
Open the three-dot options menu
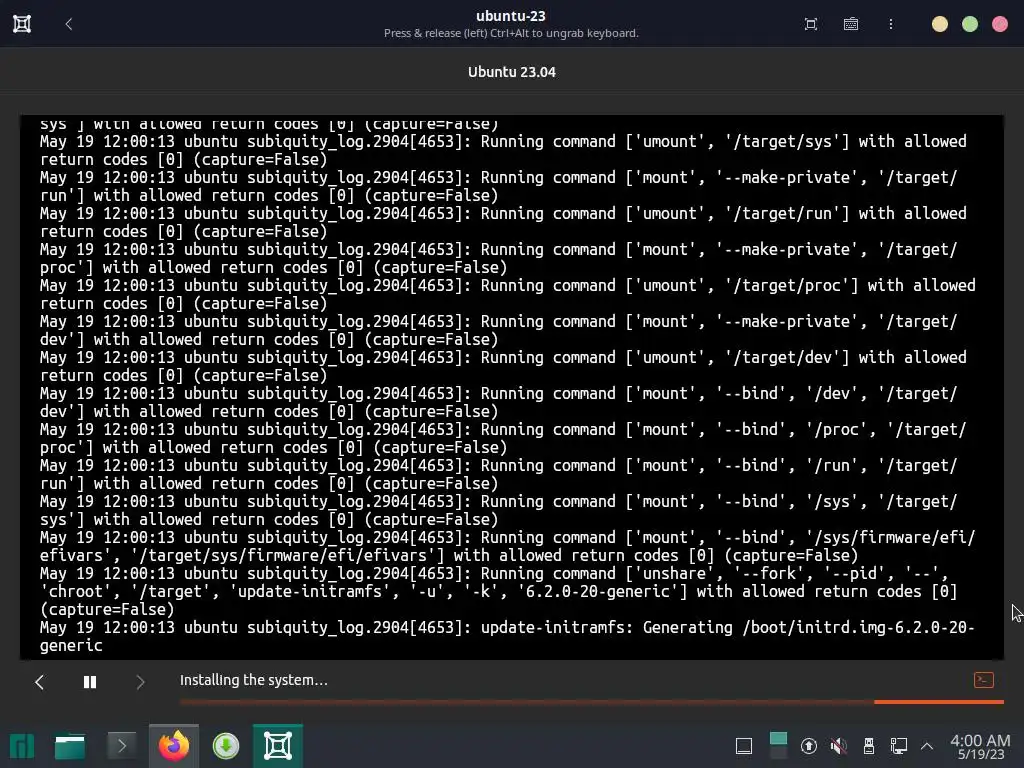coord(891,24)
